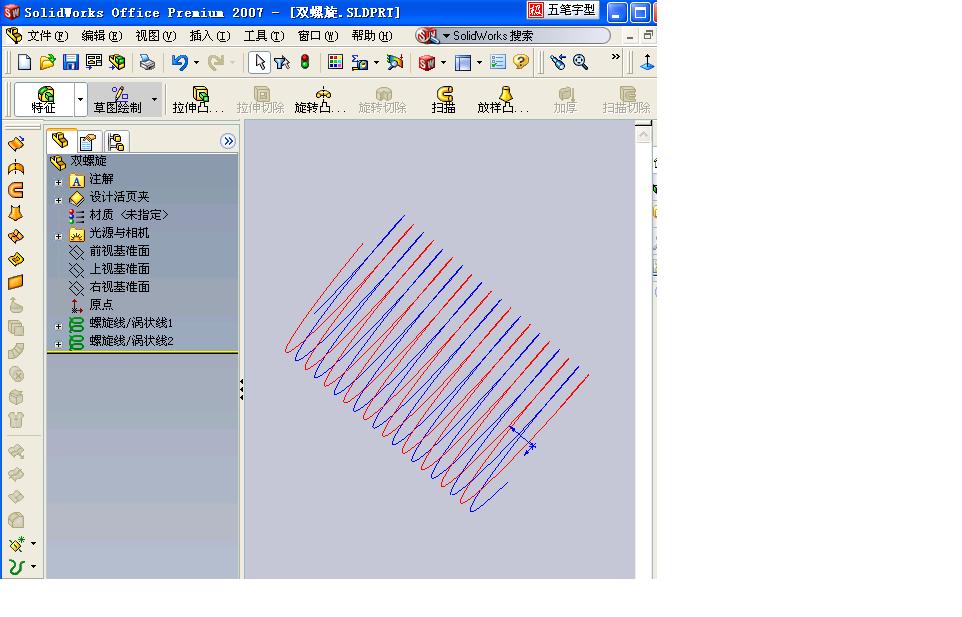
Task: Click the Curves sidebar icon
Action: 16,567
